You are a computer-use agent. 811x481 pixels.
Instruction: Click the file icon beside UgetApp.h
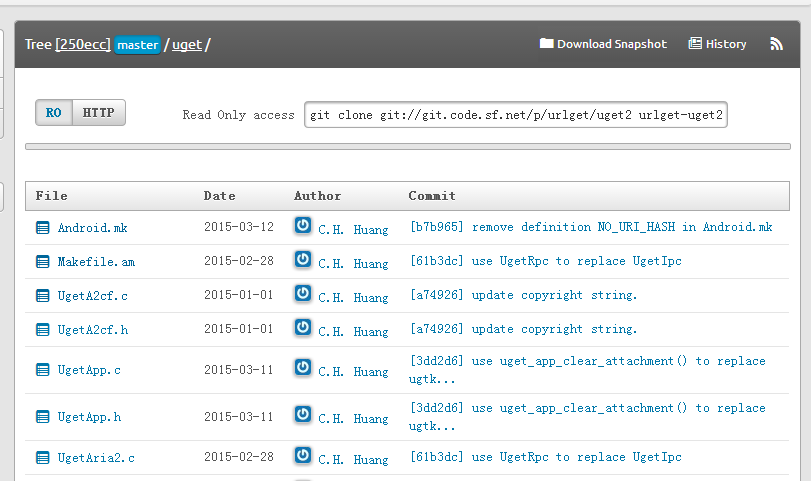pos(43,417)
